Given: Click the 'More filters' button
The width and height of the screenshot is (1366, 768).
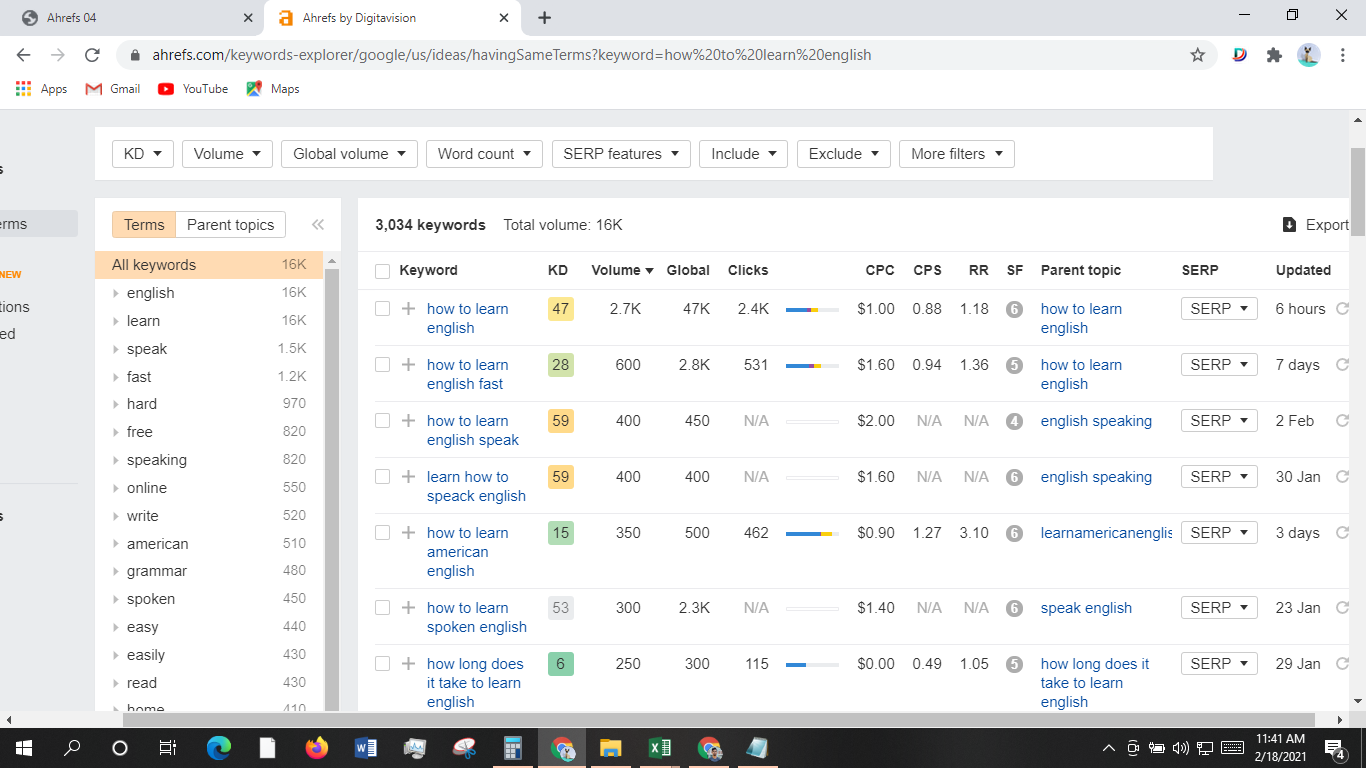Looking at the screenshot, I should 957,154.
